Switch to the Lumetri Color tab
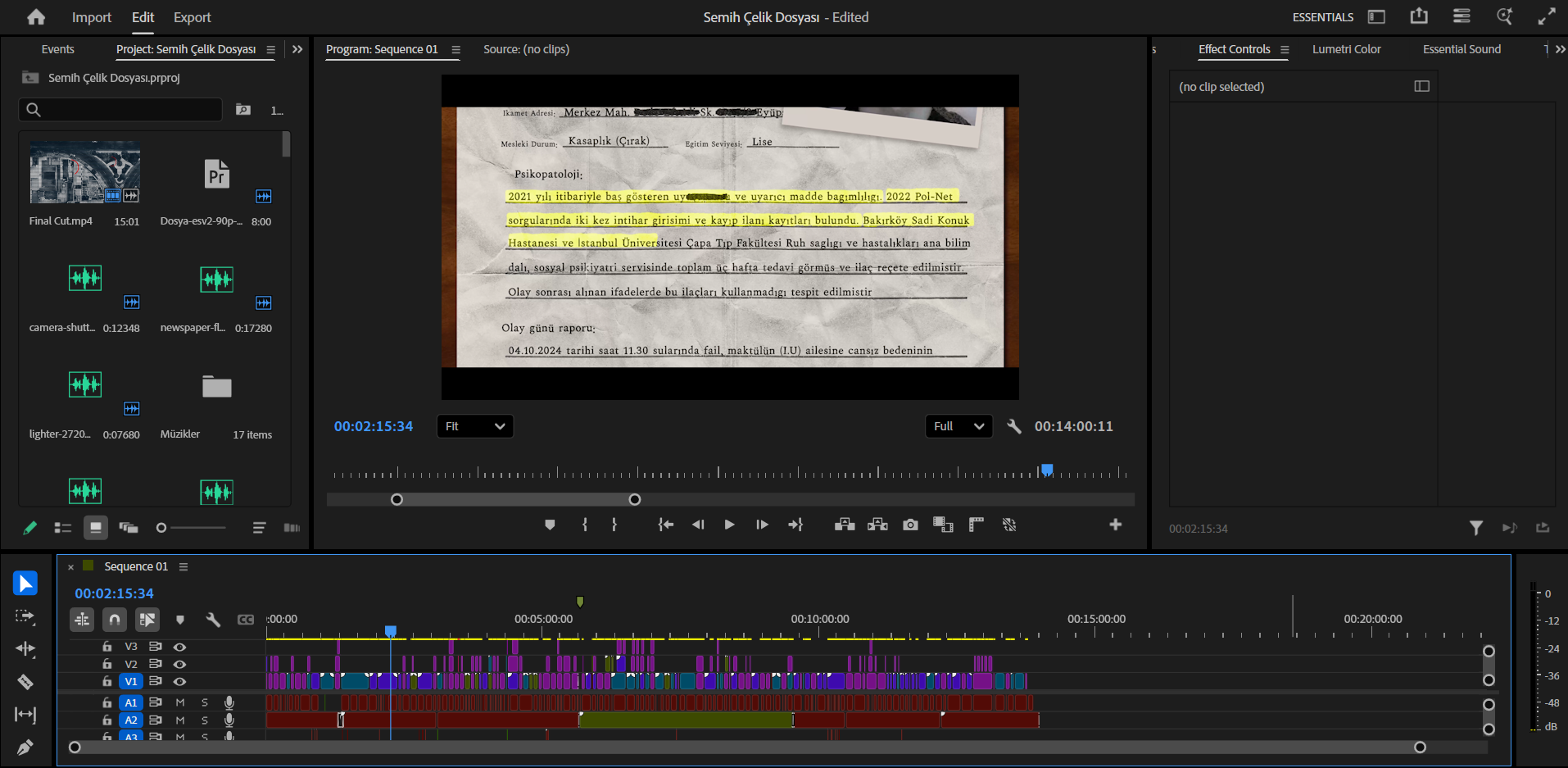Image resolution: width=1568 pixels, height=768 pixels. [x=1346, y=49]
